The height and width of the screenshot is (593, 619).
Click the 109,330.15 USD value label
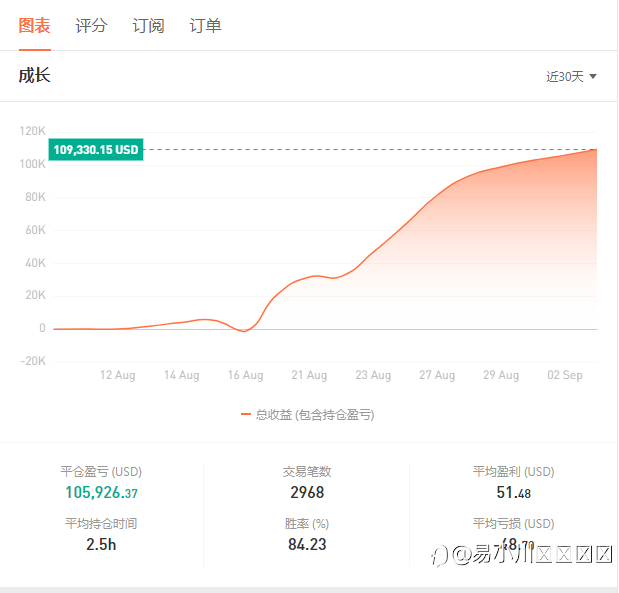[x=96, y=150]
